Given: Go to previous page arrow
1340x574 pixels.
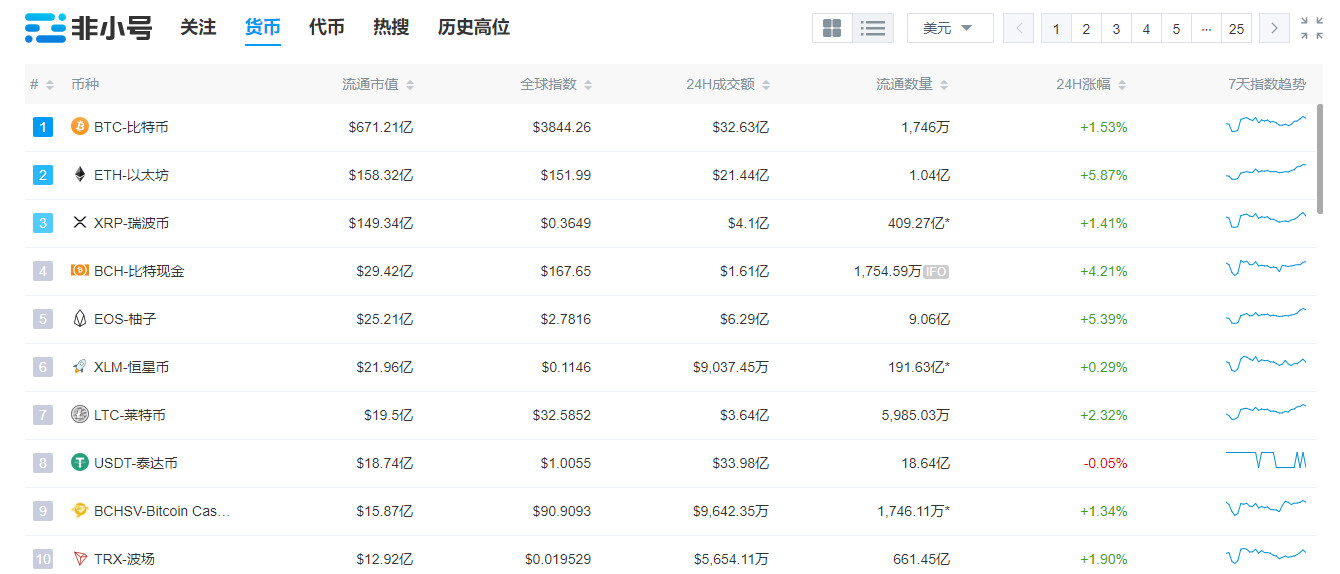Looking at the screenshot, I should (x=1018, y=28).
